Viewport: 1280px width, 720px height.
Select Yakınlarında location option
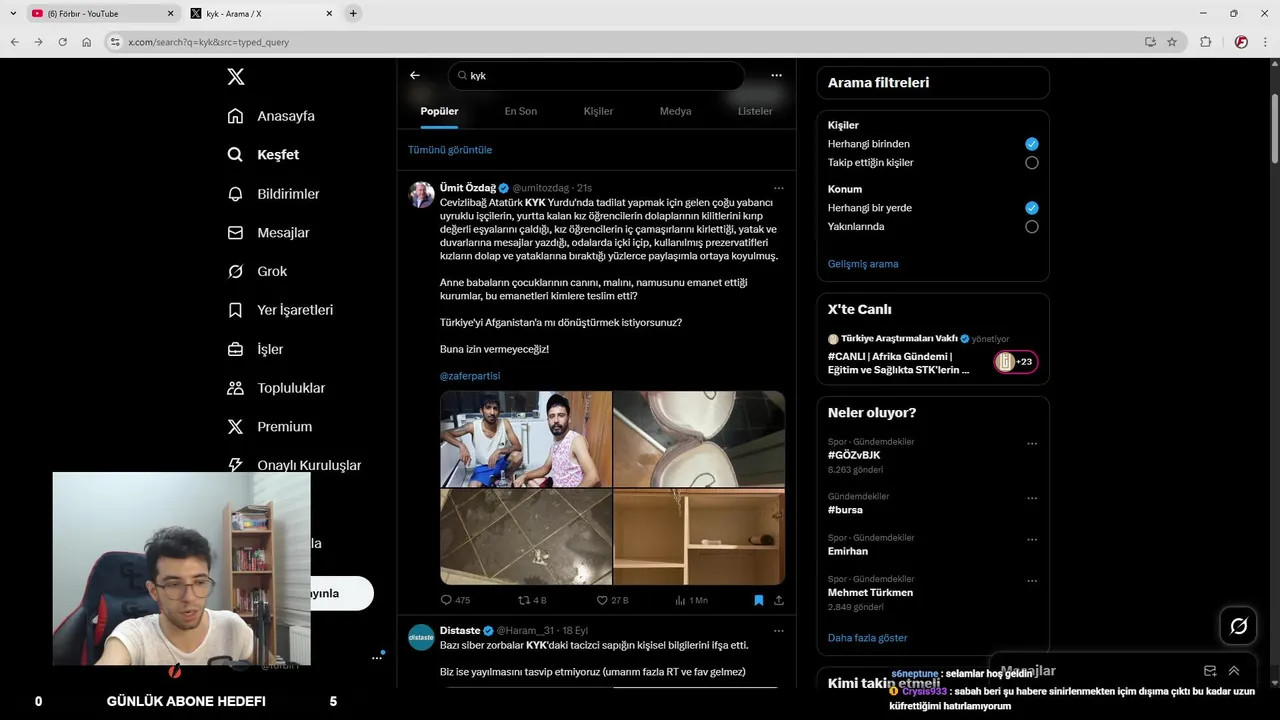pos(1032,227)
